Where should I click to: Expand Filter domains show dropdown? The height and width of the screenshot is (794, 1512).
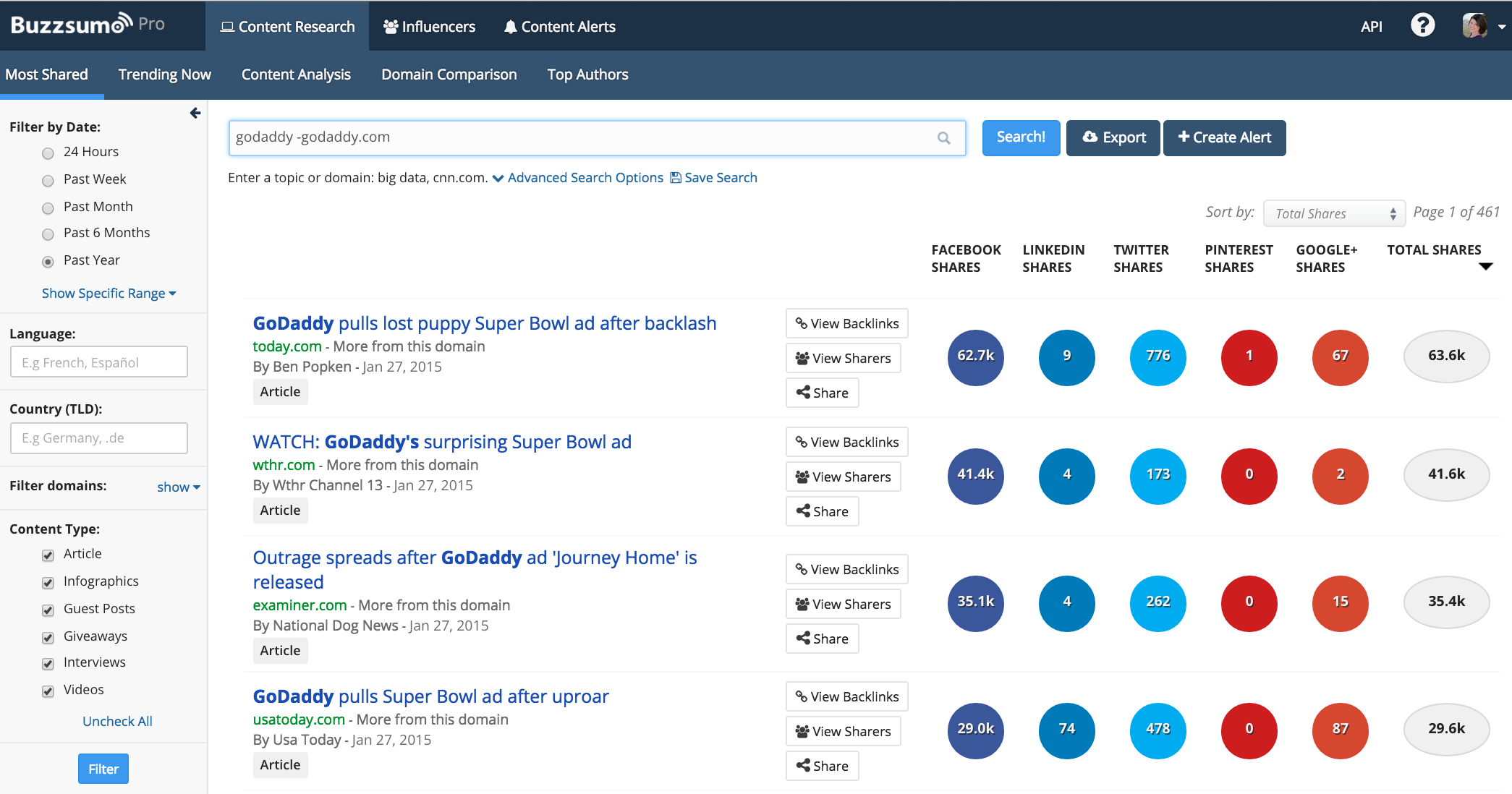(x=178, y=487)
